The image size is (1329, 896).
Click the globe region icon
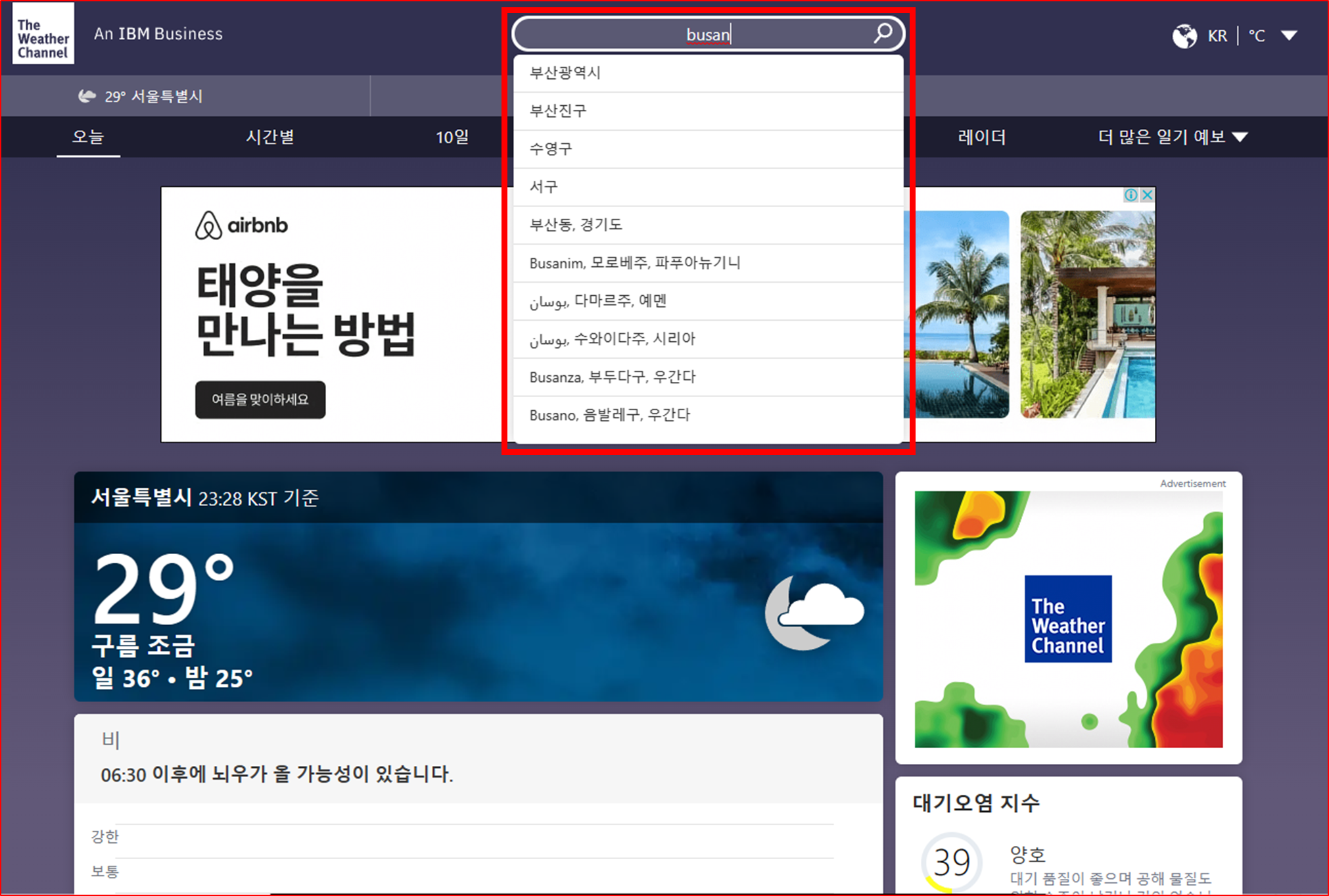1184,35
